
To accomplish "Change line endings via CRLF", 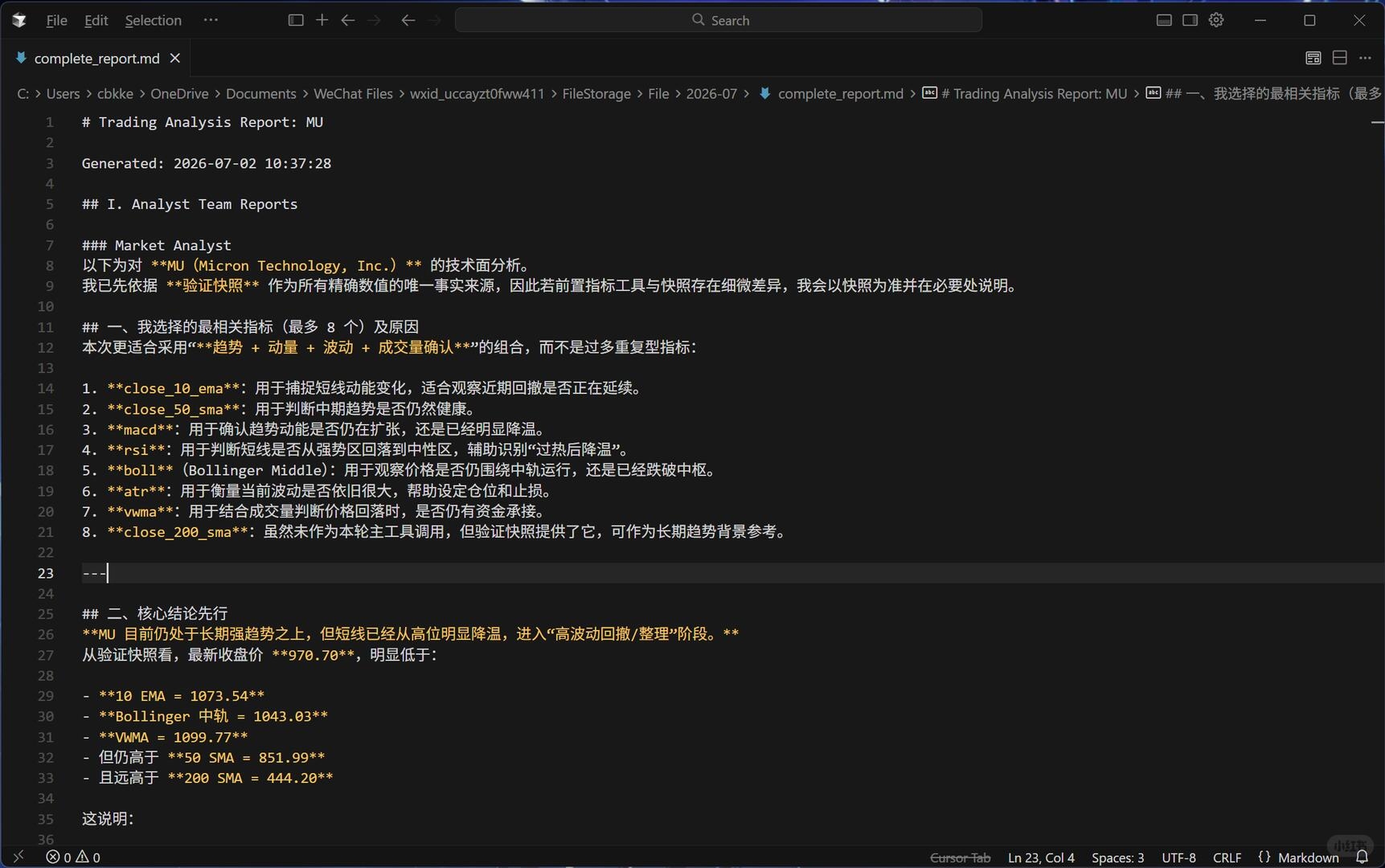I will coord(1227,858).
